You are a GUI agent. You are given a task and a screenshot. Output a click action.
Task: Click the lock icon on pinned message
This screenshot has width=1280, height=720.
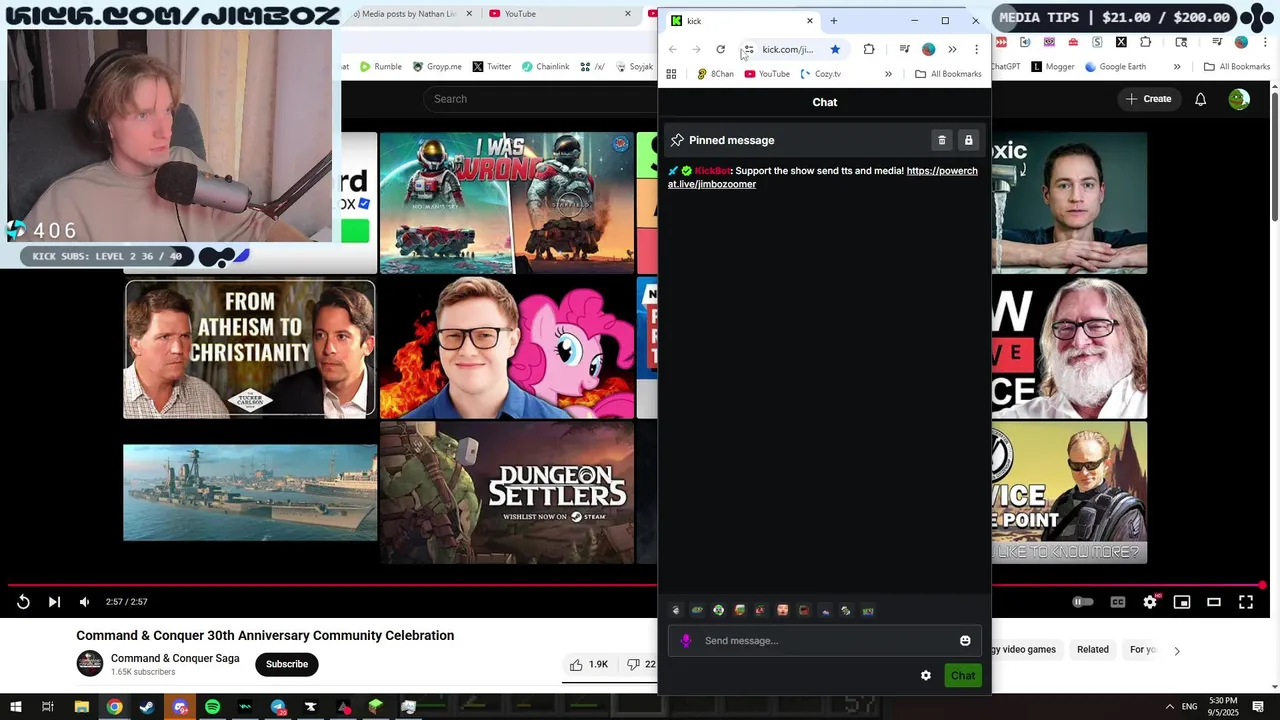coord(968,141)
